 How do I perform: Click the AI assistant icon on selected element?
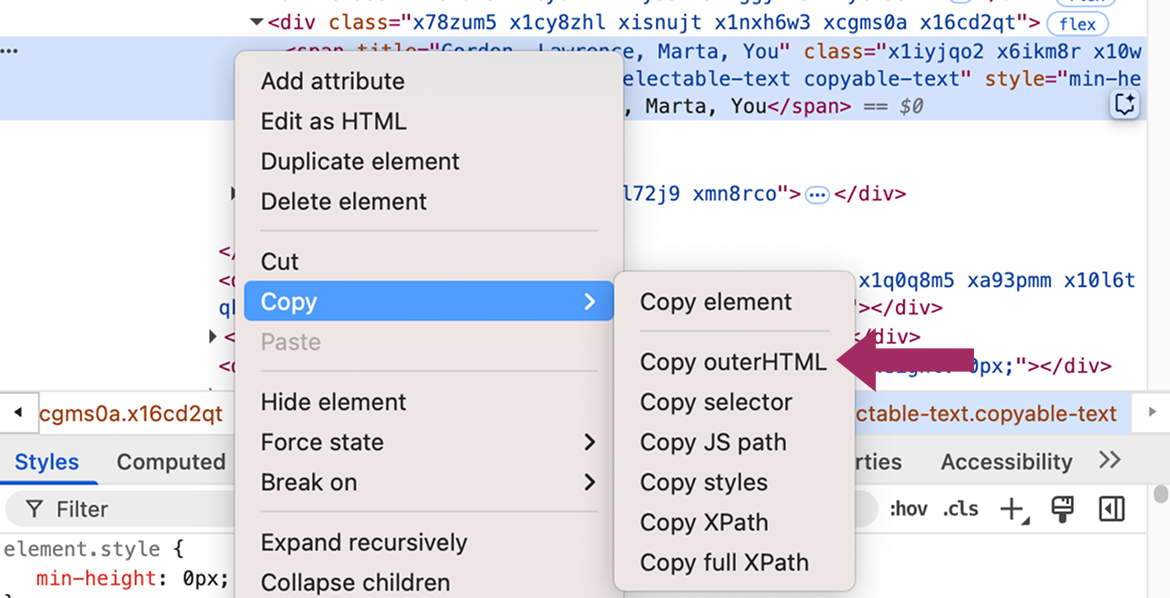[1124, 103]
